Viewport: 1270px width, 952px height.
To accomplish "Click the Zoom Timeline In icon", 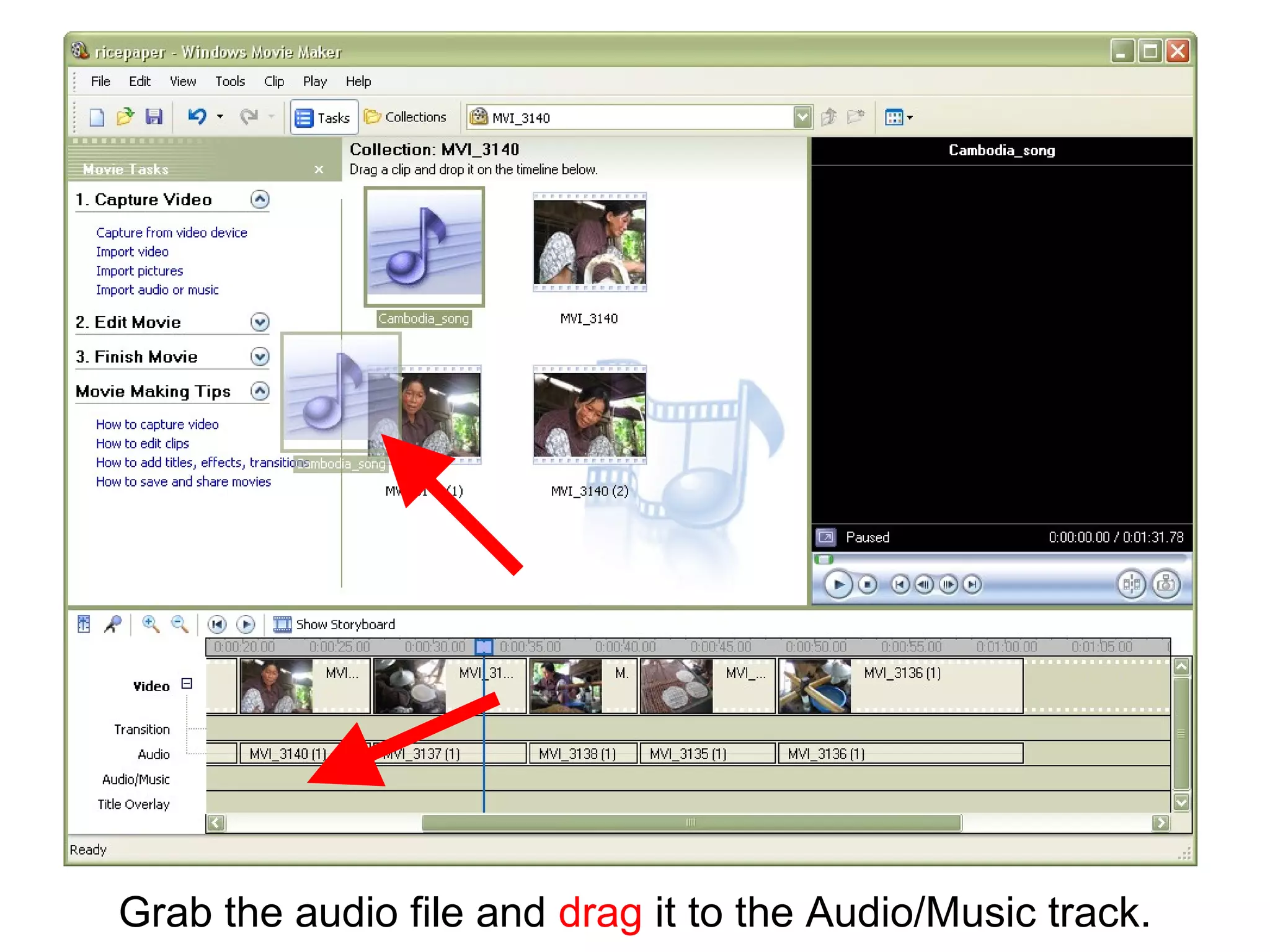I will [151, 624].
